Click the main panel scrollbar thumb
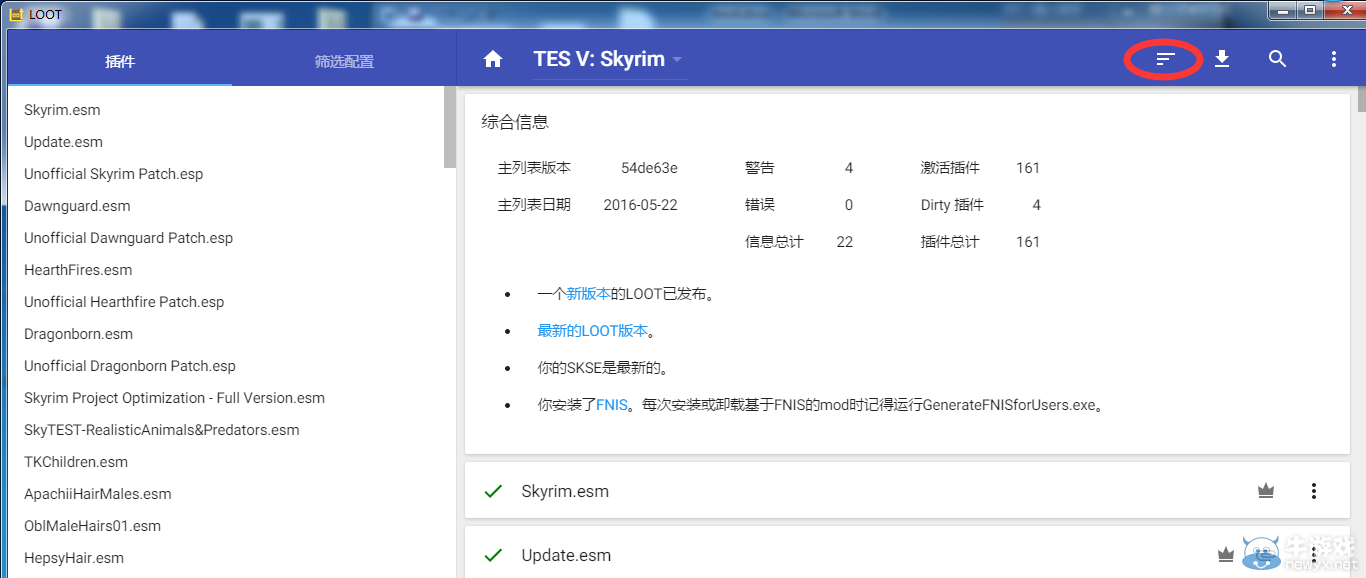The width and height of the screenshot is (1366, 578). pos(1360,101)
